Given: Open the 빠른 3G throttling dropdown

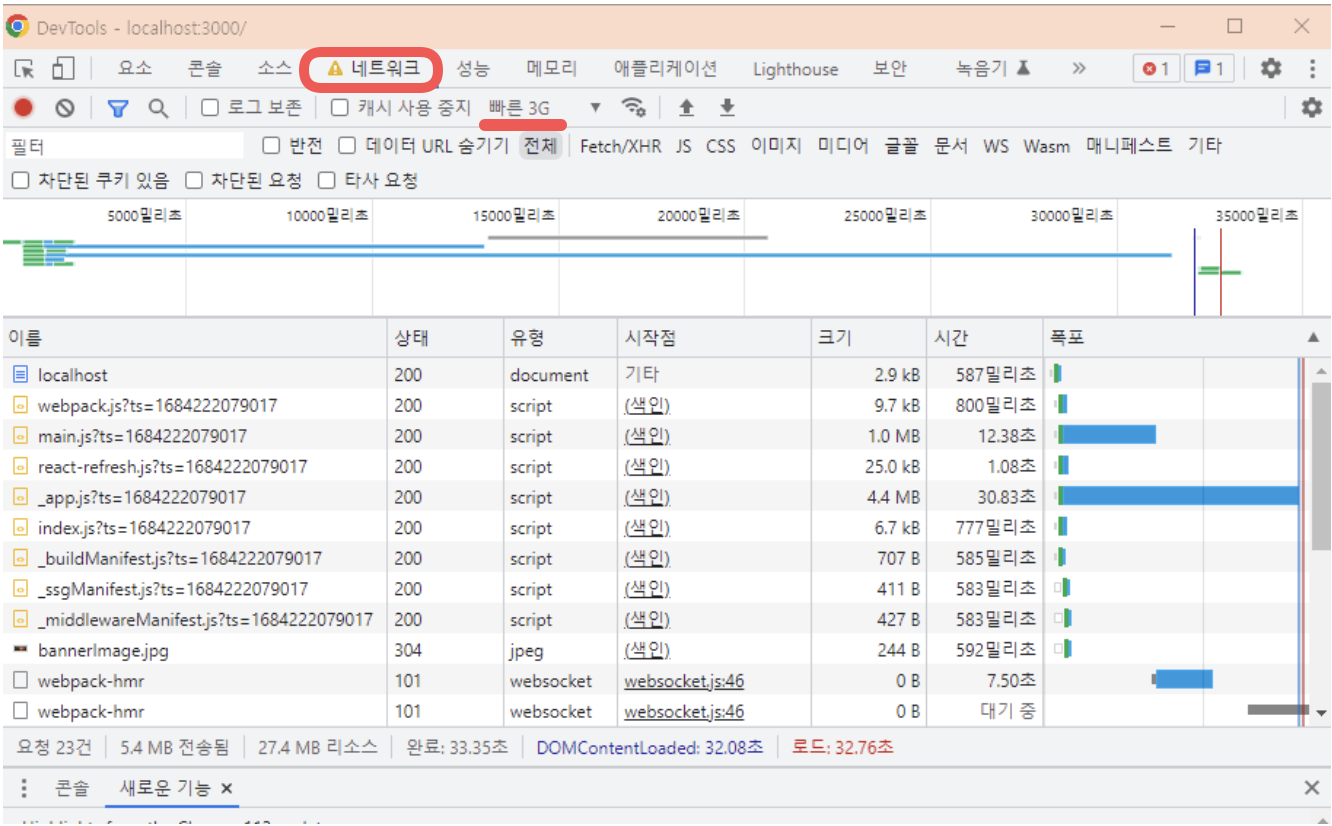Looking at the screenshot, I should point(546,108).
